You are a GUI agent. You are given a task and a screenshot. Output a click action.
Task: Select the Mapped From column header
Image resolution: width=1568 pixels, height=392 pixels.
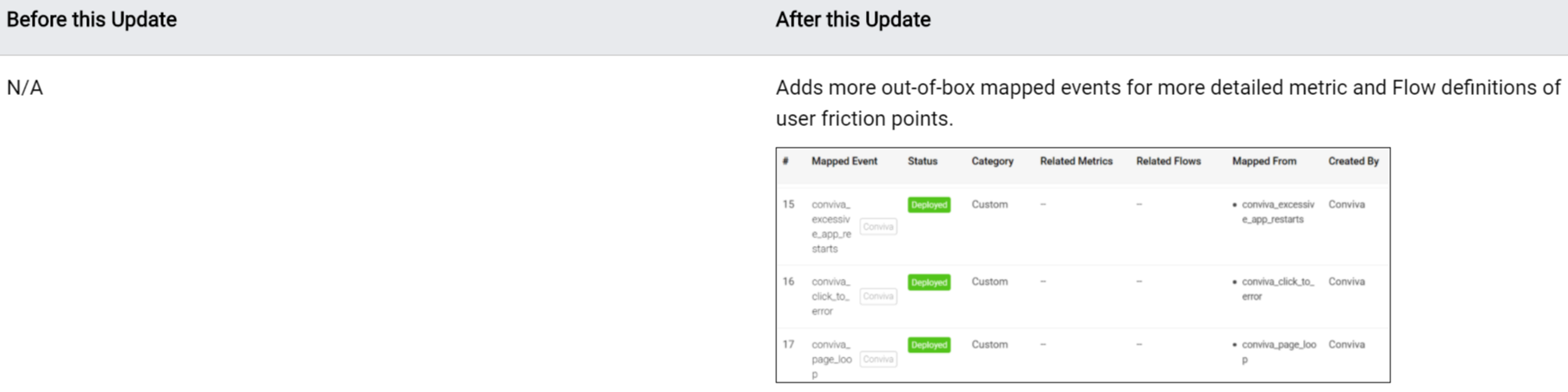[x=1264, y=161]
